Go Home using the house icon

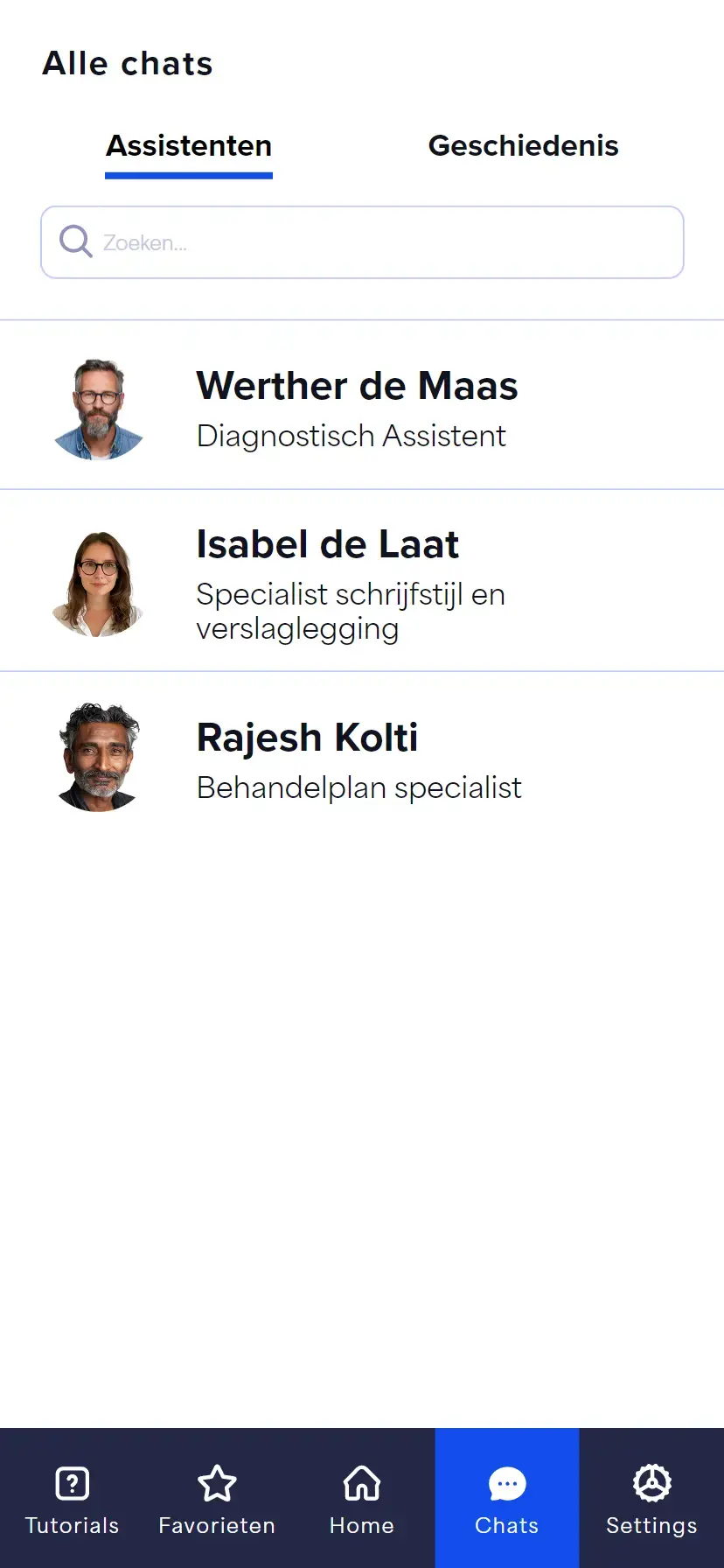(362, 1483)
